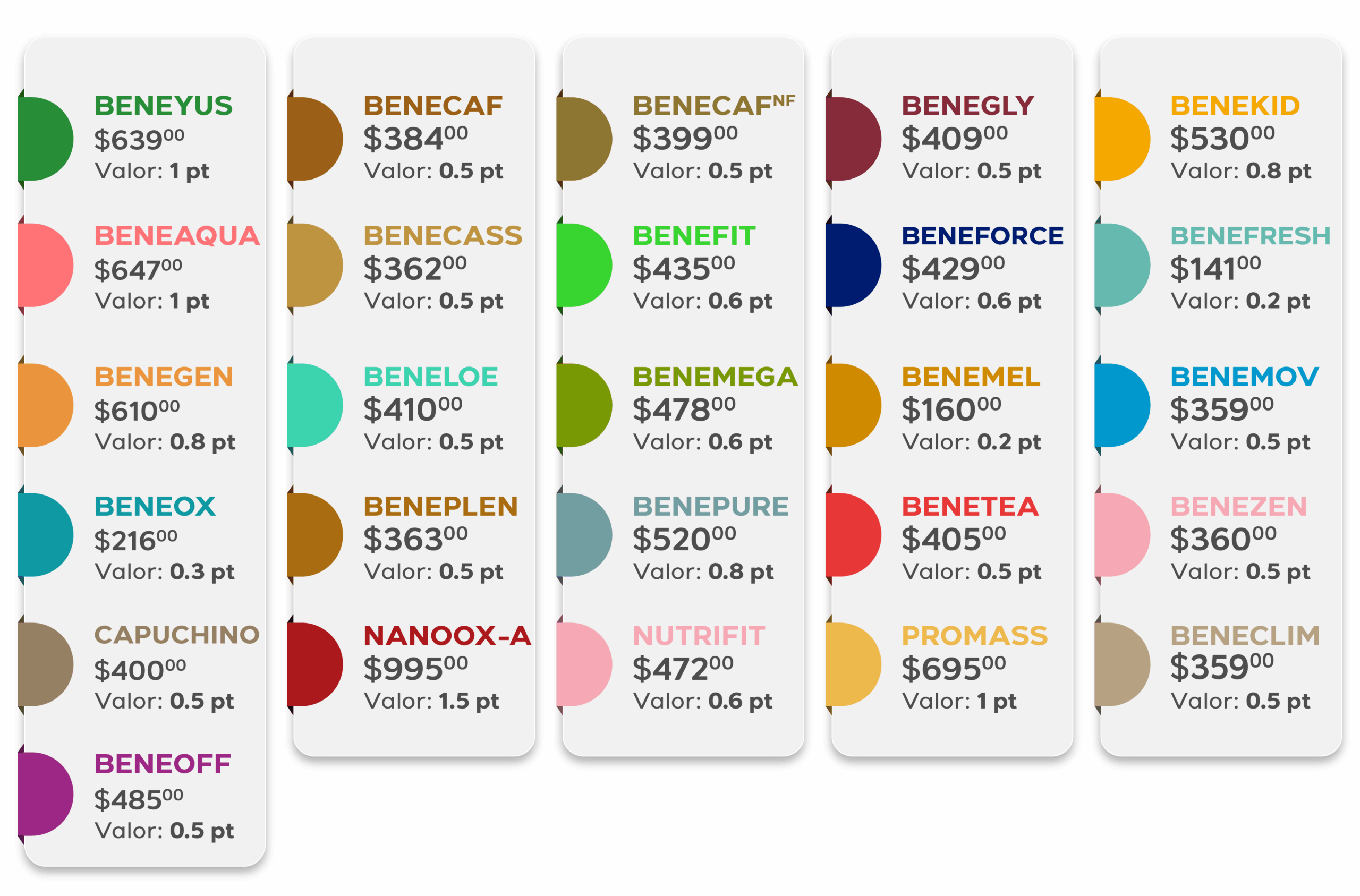Click the BENEMOV product heading

tap(1245, 377)
